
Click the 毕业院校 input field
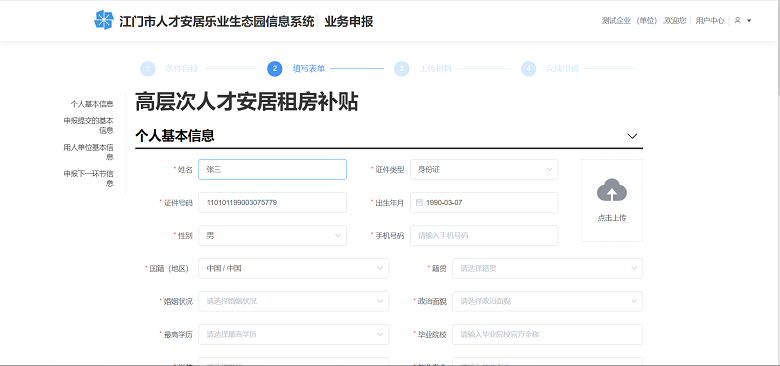(547, 335)
